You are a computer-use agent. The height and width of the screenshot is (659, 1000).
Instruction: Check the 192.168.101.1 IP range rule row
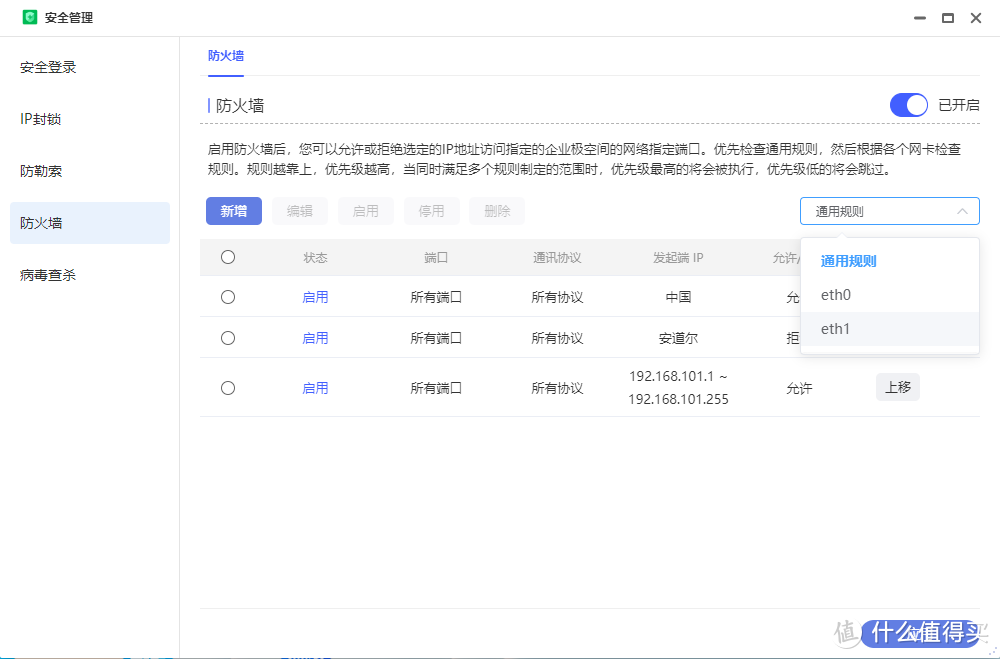click(228, 387)
